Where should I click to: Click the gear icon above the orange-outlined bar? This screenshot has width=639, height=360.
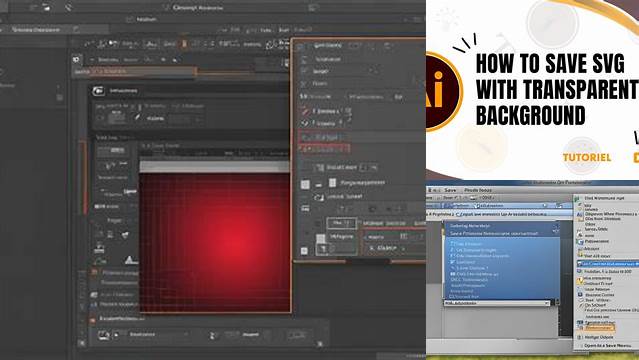coord(76,60)
